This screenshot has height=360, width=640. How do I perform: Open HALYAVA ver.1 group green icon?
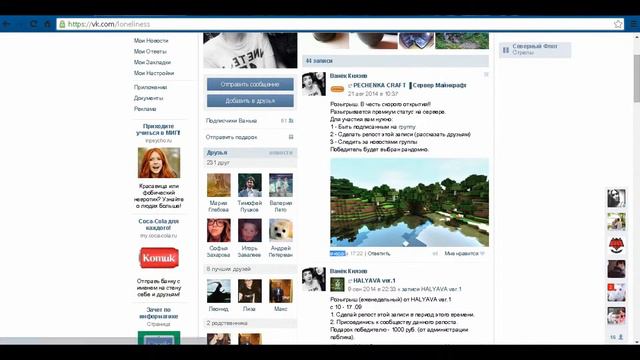click(337, 284)
